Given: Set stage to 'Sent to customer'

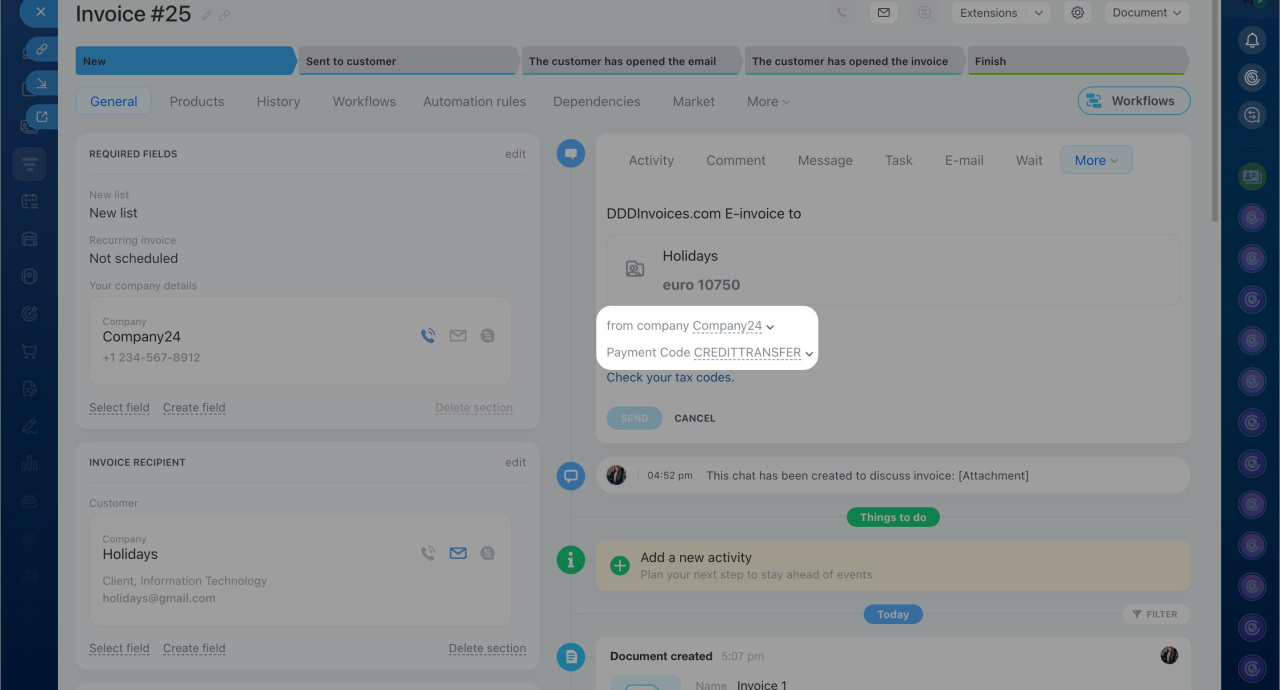Looking at the screenshot, I should click(407, 61).
